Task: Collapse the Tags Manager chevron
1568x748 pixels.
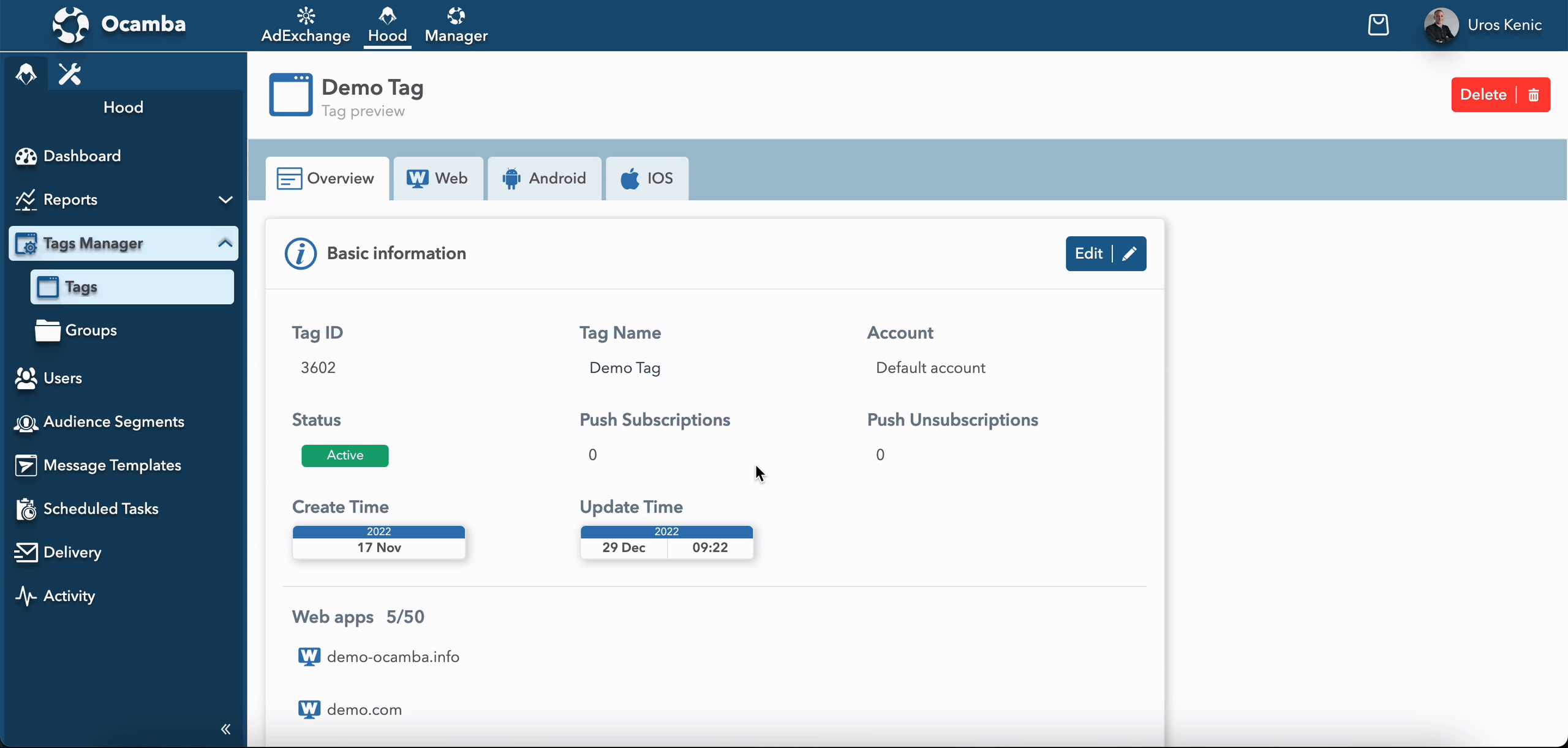Action: click(225, 243)
